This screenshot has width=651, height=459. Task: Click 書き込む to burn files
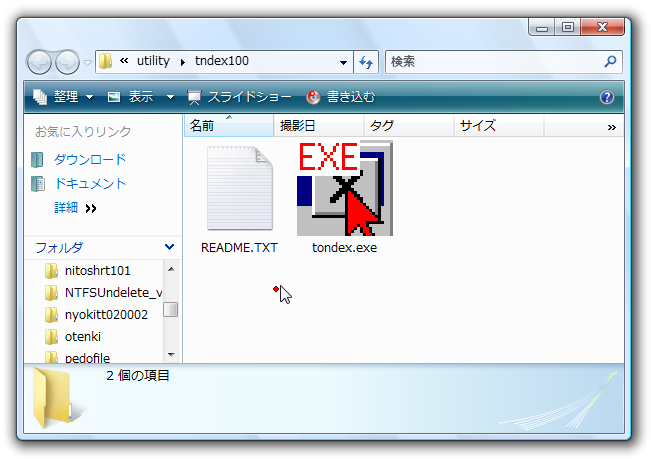coord(340,97)
